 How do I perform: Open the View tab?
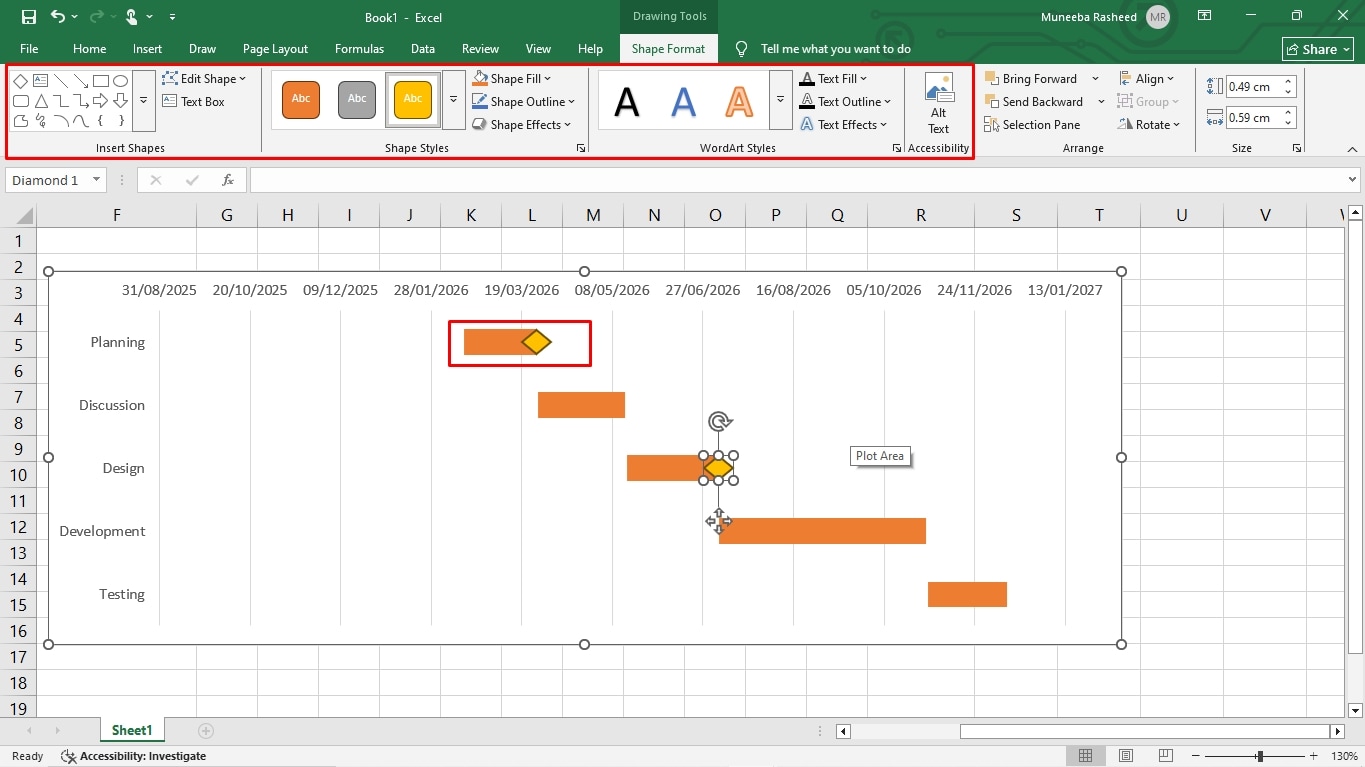coord(538,49)
